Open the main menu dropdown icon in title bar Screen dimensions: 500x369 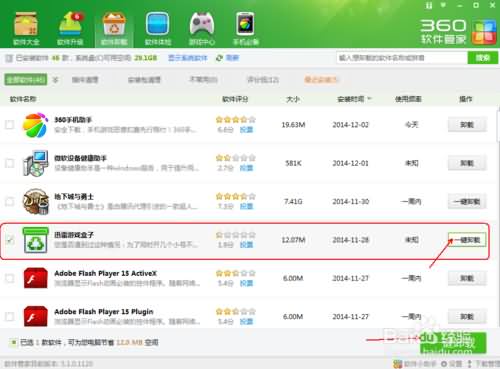pyautogui.click(x=443, y=5)
